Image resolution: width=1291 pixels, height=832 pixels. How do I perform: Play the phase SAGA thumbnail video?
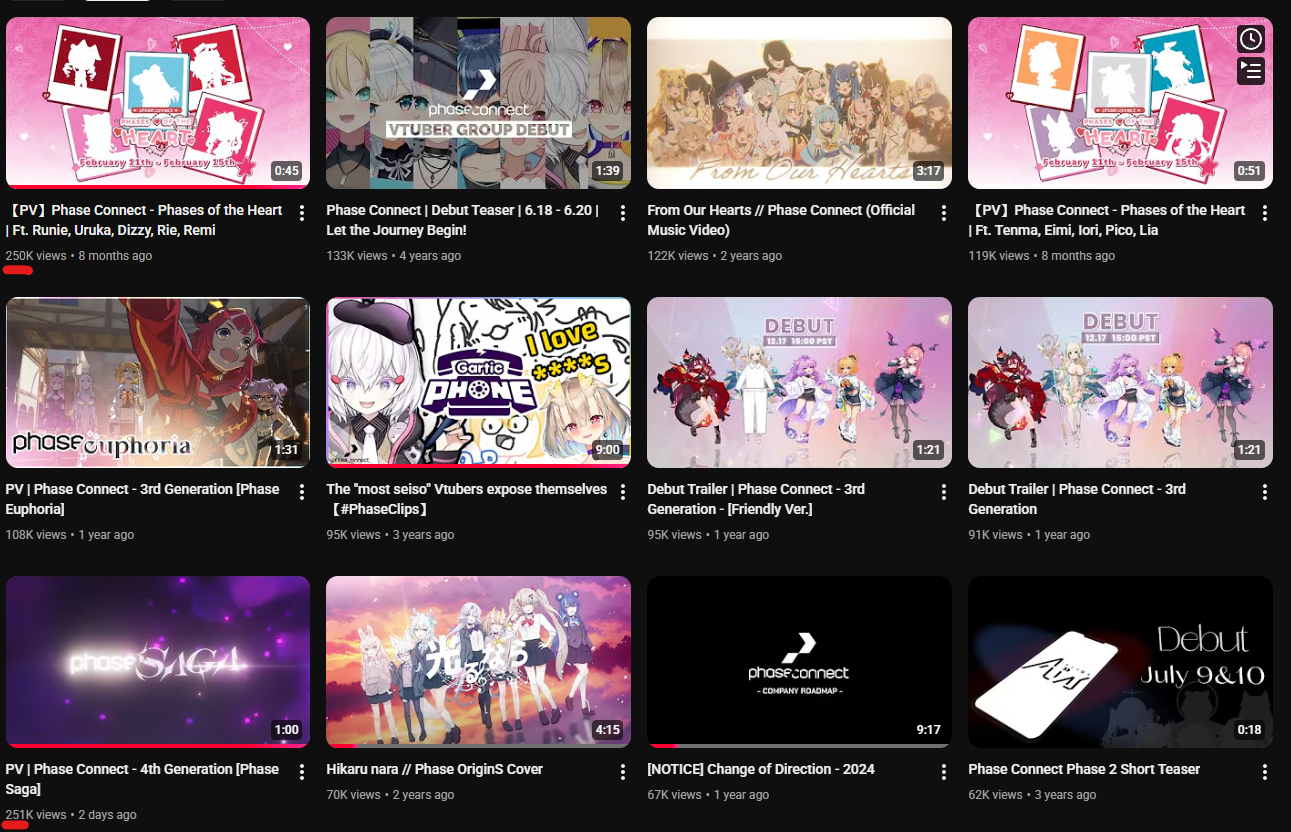pos(158,662)
